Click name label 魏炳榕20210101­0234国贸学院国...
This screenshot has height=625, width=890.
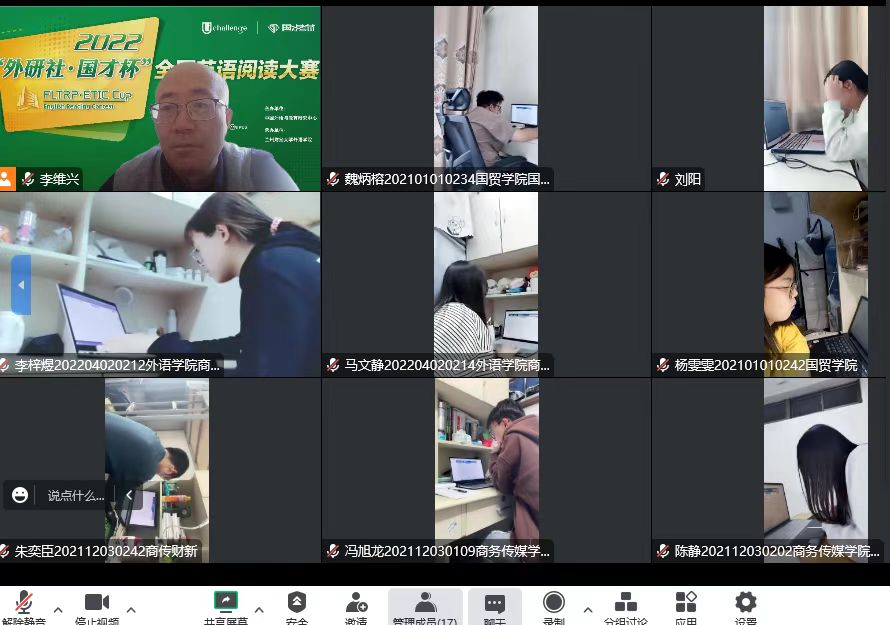447,179
